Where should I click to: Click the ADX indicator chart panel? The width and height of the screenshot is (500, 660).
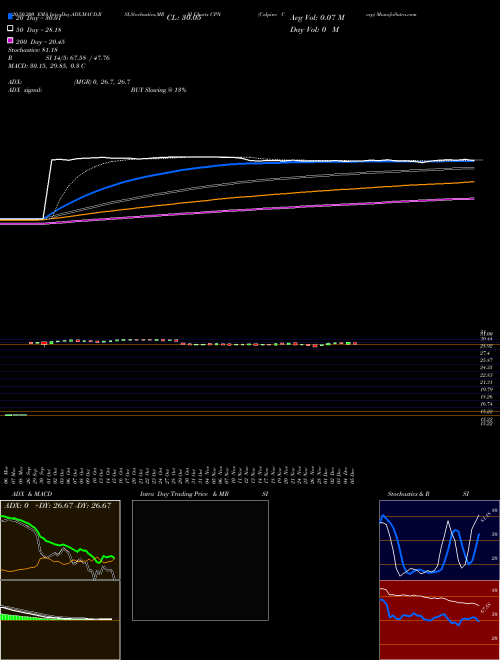click(x=60, y=540)
